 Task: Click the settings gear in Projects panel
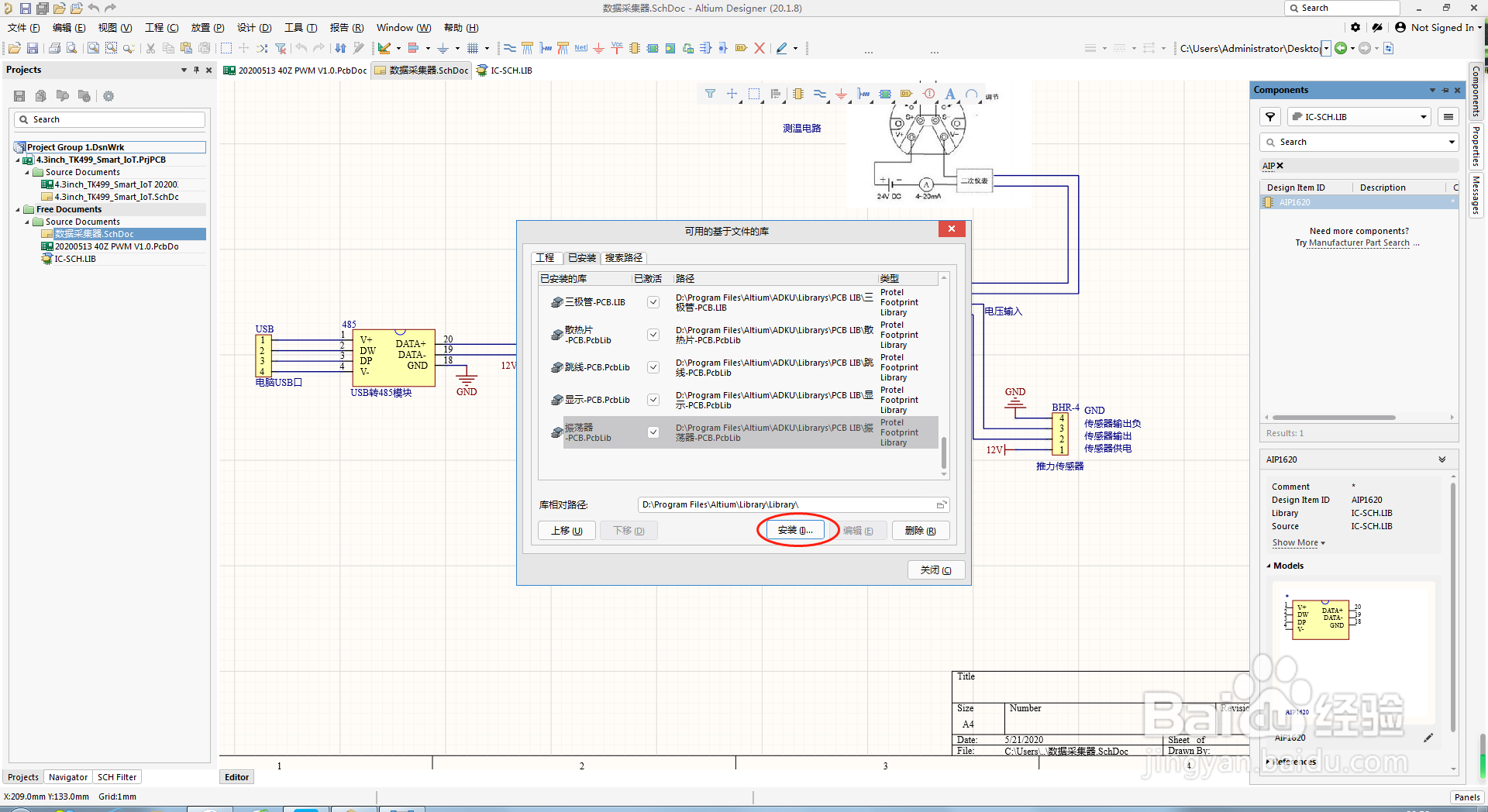point(108,96)
